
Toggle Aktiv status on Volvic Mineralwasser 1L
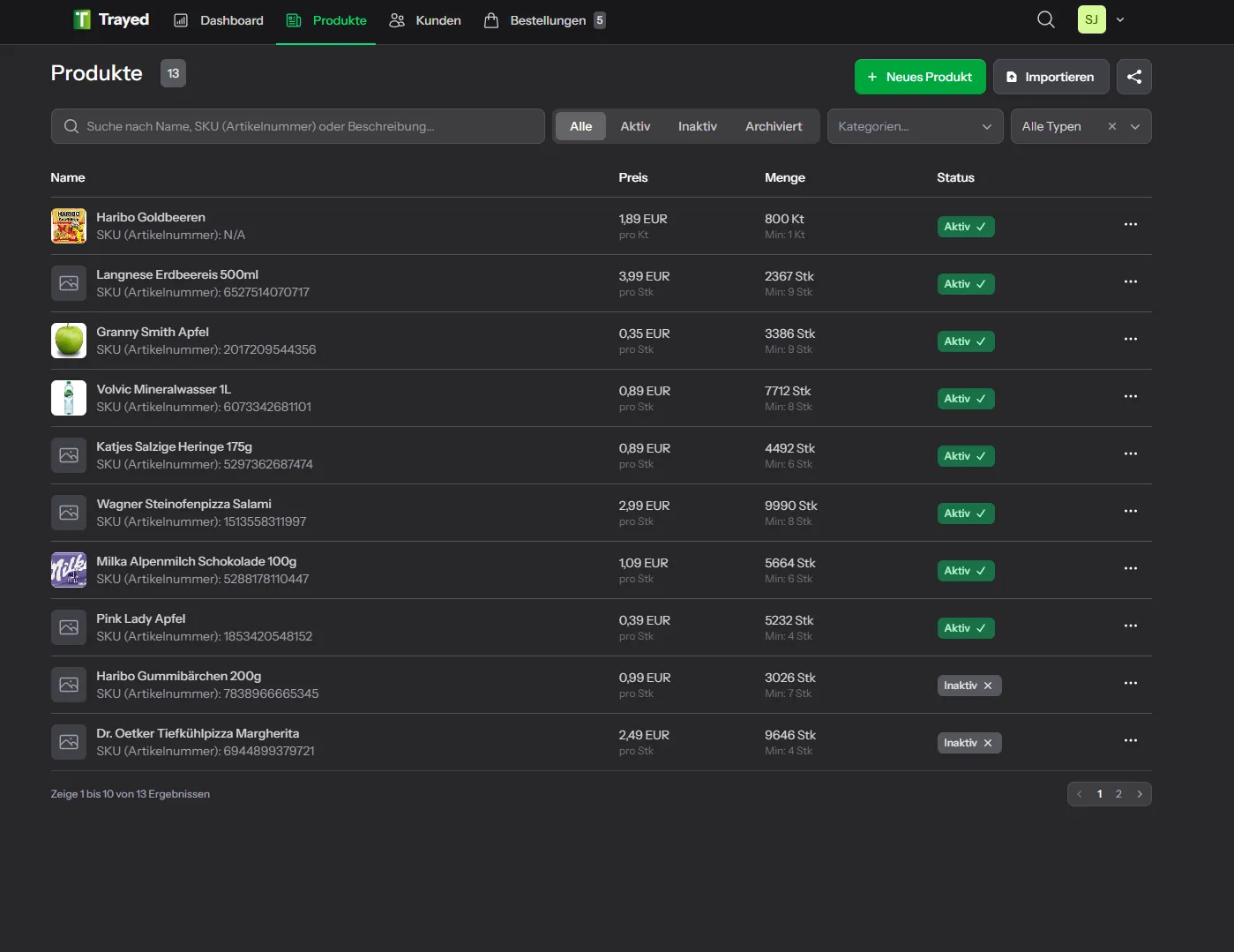[966, 398]
